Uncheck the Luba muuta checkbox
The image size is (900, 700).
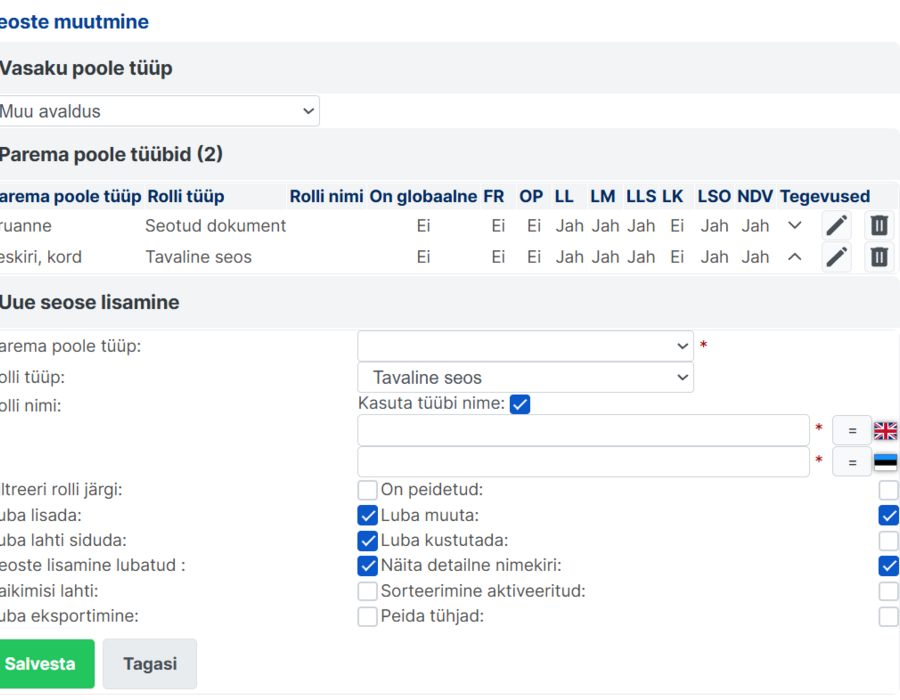(889, 515)
